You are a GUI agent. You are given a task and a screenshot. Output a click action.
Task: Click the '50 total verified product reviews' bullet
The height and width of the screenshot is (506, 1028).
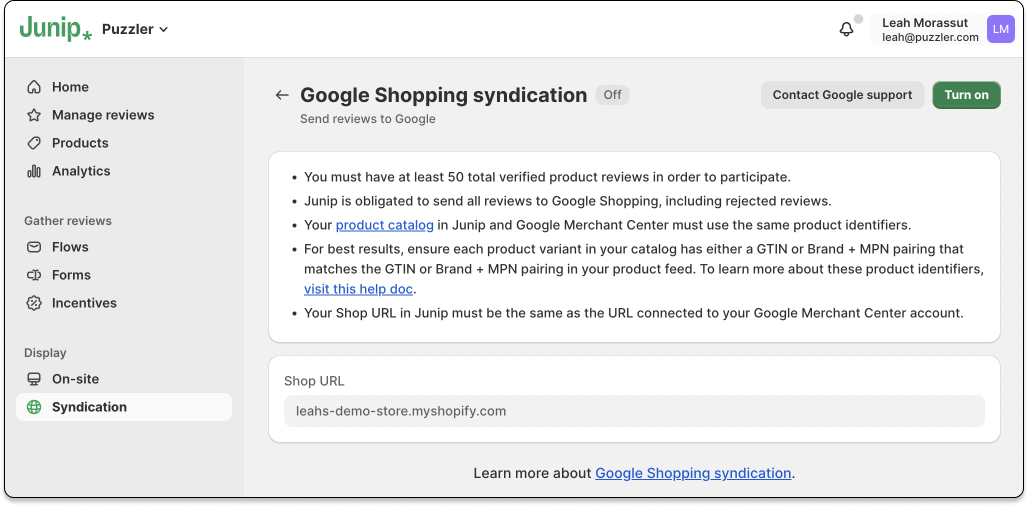click(547, 177)
